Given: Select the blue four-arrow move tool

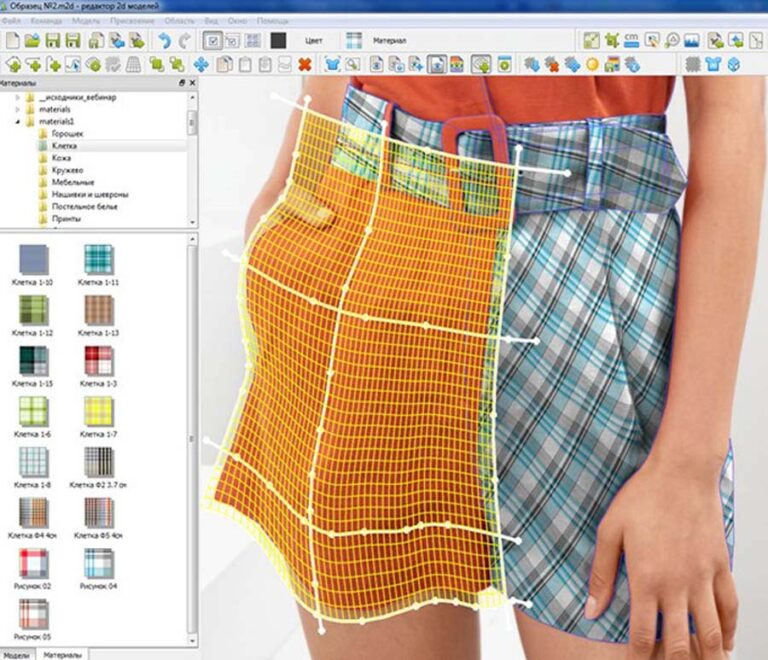Looking at the screenshot, I should point(201,64).
